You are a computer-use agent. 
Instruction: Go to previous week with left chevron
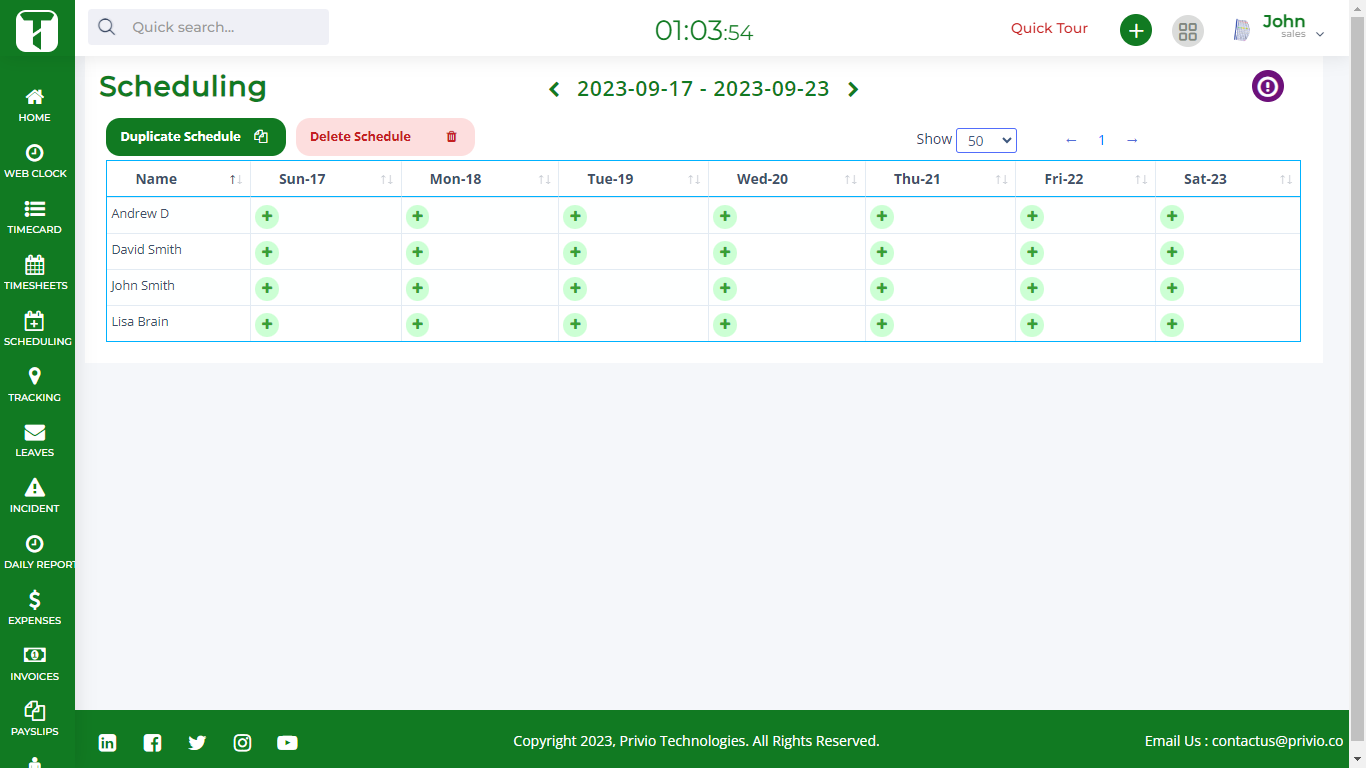click(x=554, y=89)
